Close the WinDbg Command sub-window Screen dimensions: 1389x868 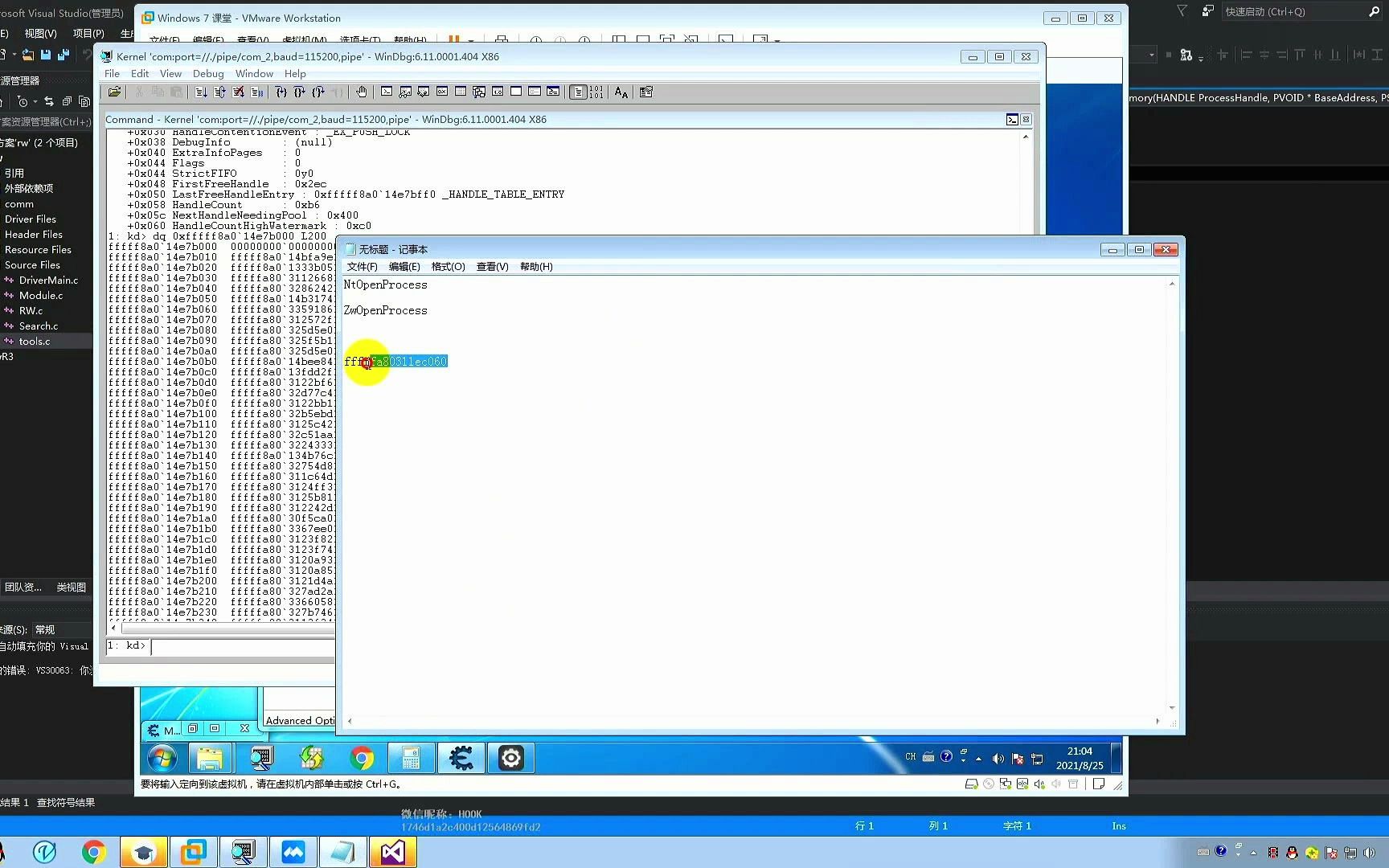pyautogui.click(x=1026, y=120)
